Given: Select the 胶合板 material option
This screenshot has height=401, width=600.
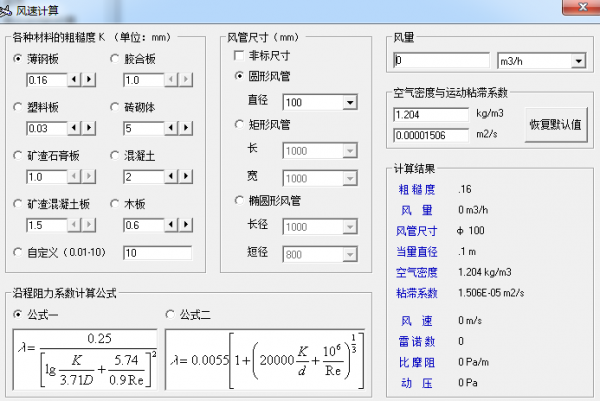Looking at the screenshot, I should [114, 59].
